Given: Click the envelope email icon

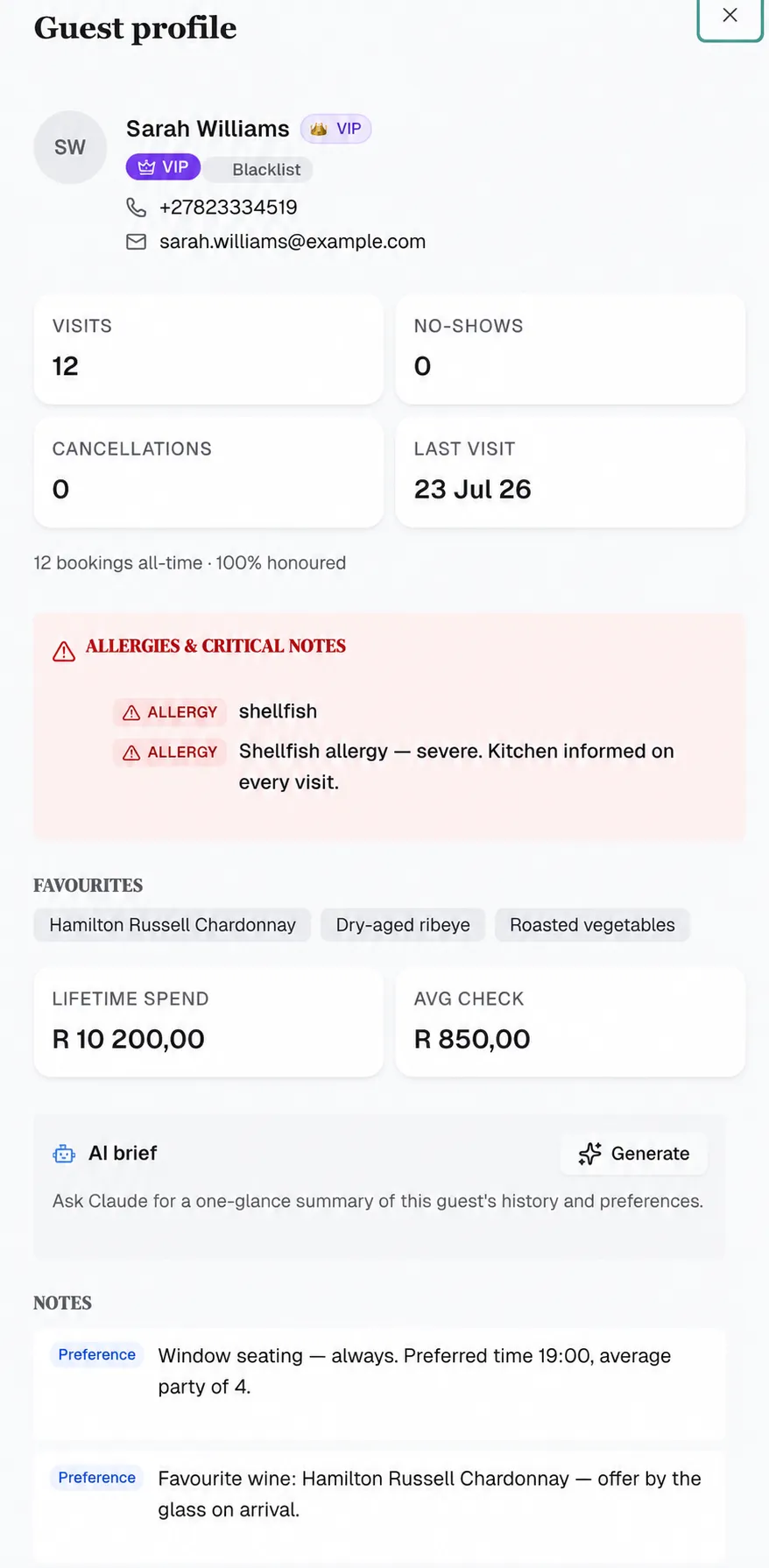Looking at the screenshot, I should click(137, 242).
